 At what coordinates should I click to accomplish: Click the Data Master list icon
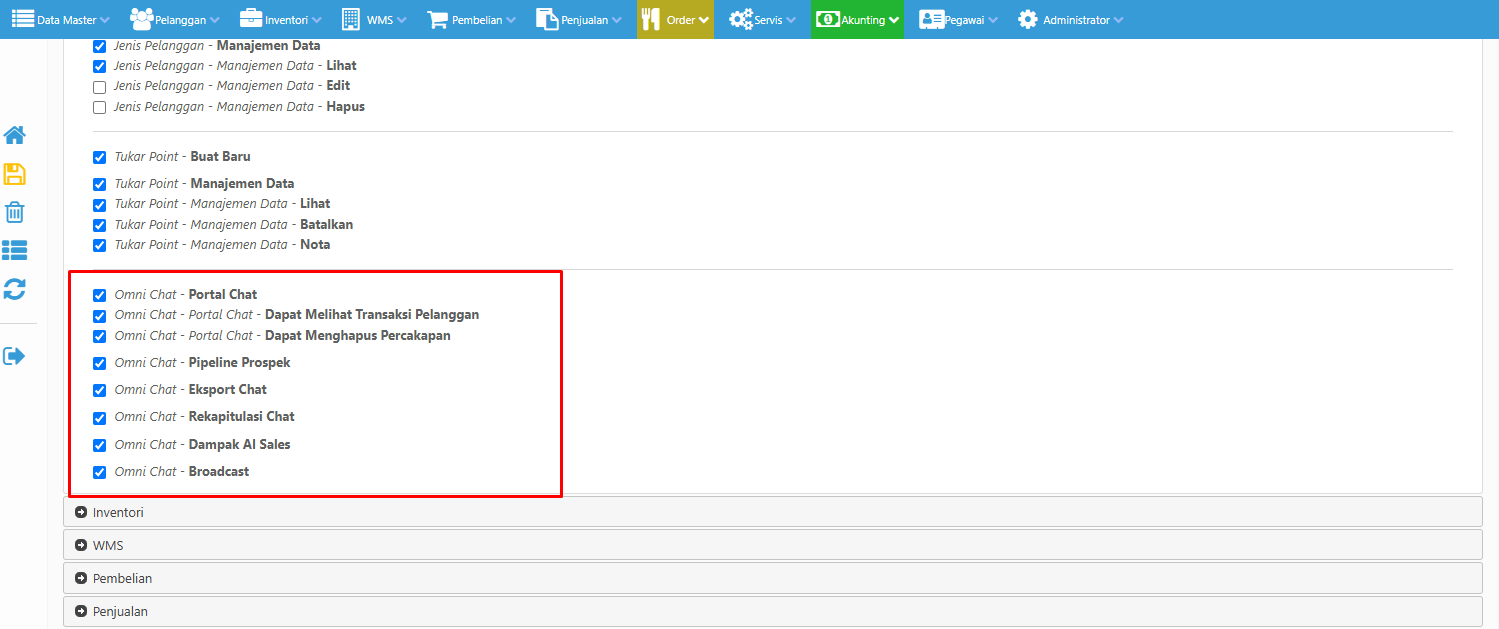tap(23, 19)
